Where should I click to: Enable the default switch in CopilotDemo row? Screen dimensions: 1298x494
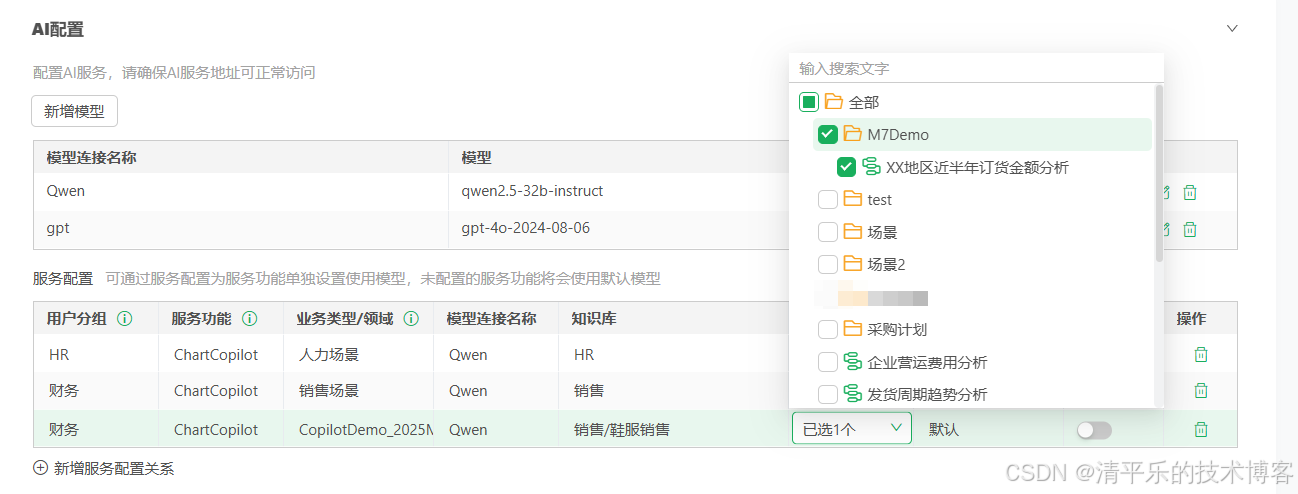click(1094, 430)
